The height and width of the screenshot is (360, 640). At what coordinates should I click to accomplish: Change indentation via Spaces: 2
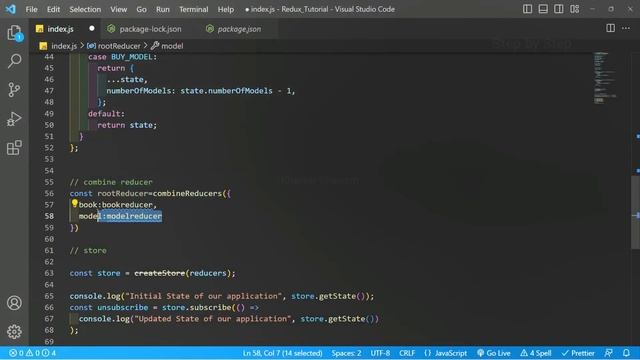click(346, 353)
